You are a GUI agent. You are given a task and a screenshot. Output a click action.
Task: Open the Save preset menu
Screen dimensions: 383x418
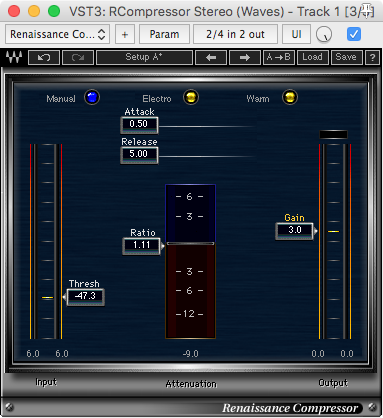pos(346,57)
